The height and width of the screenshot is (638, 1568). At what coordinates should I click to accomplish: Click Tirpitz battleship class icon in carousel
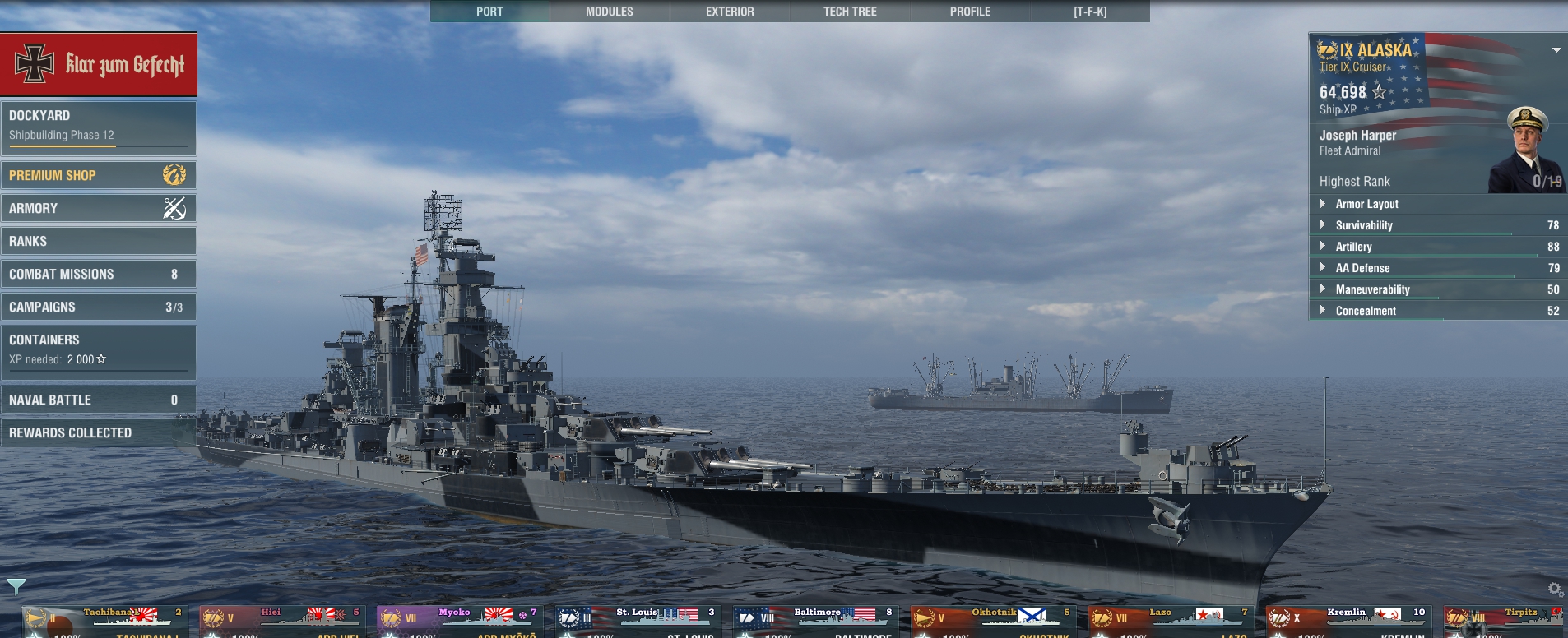tap(1457, 617)
